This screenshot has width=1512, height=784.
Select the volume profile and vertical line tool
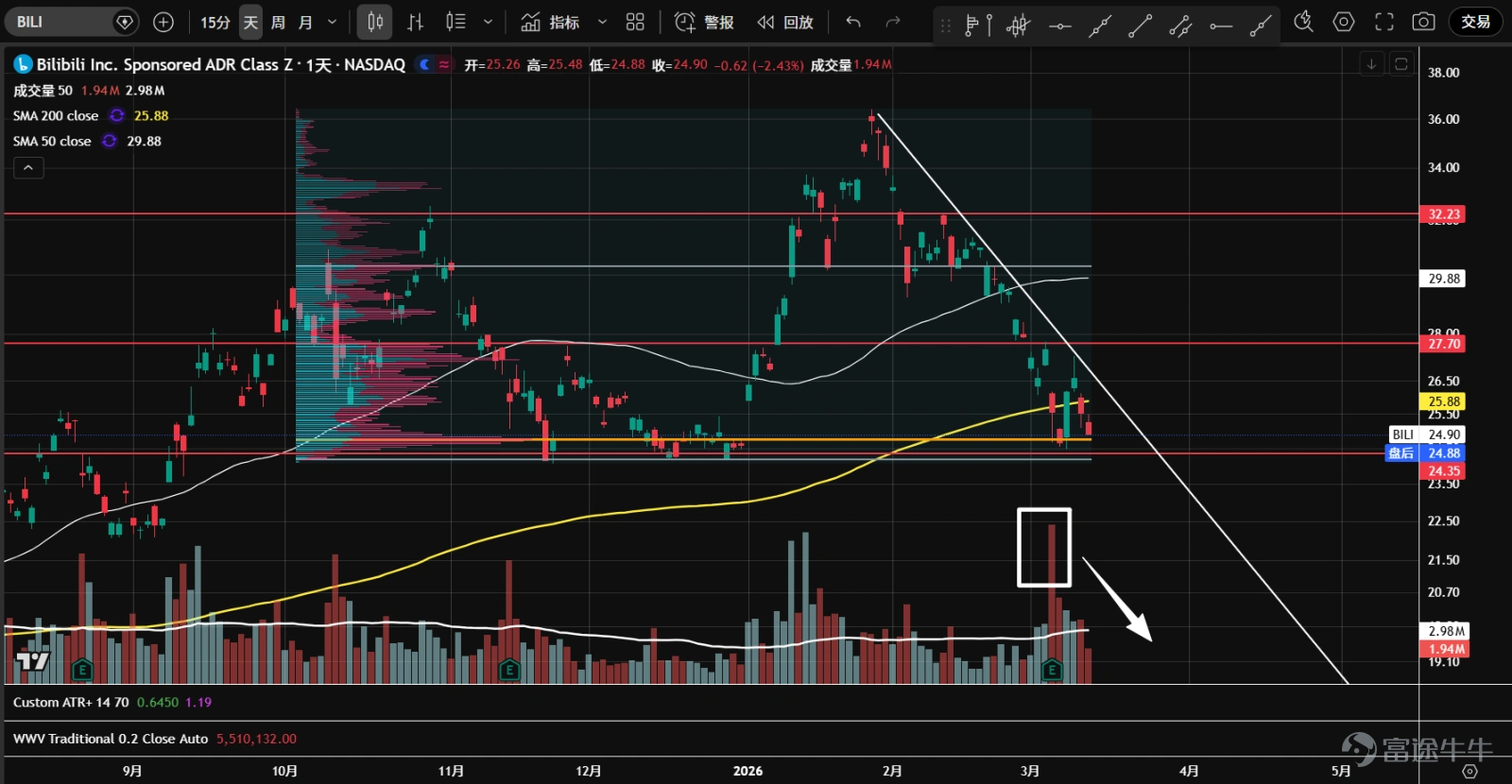[x=978, y=25]
